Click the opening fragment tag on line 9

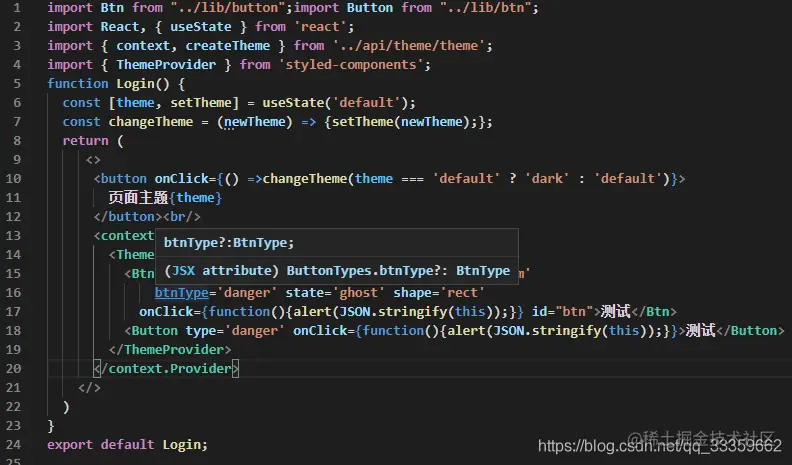93,160
